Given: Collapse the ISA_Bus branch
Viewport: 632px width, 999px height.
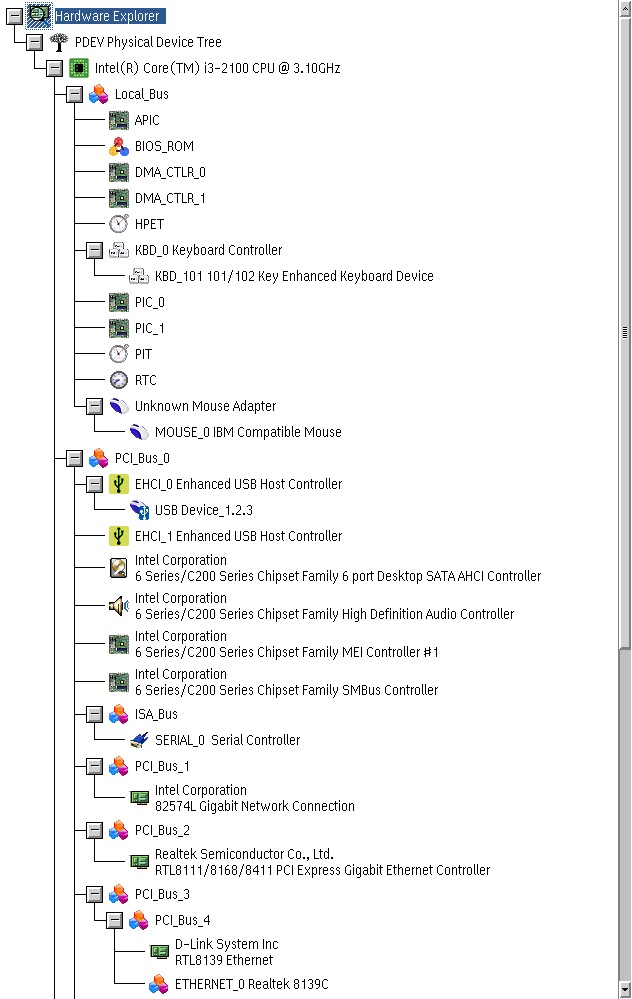Looking at the screenshot, I should (94, 714).
